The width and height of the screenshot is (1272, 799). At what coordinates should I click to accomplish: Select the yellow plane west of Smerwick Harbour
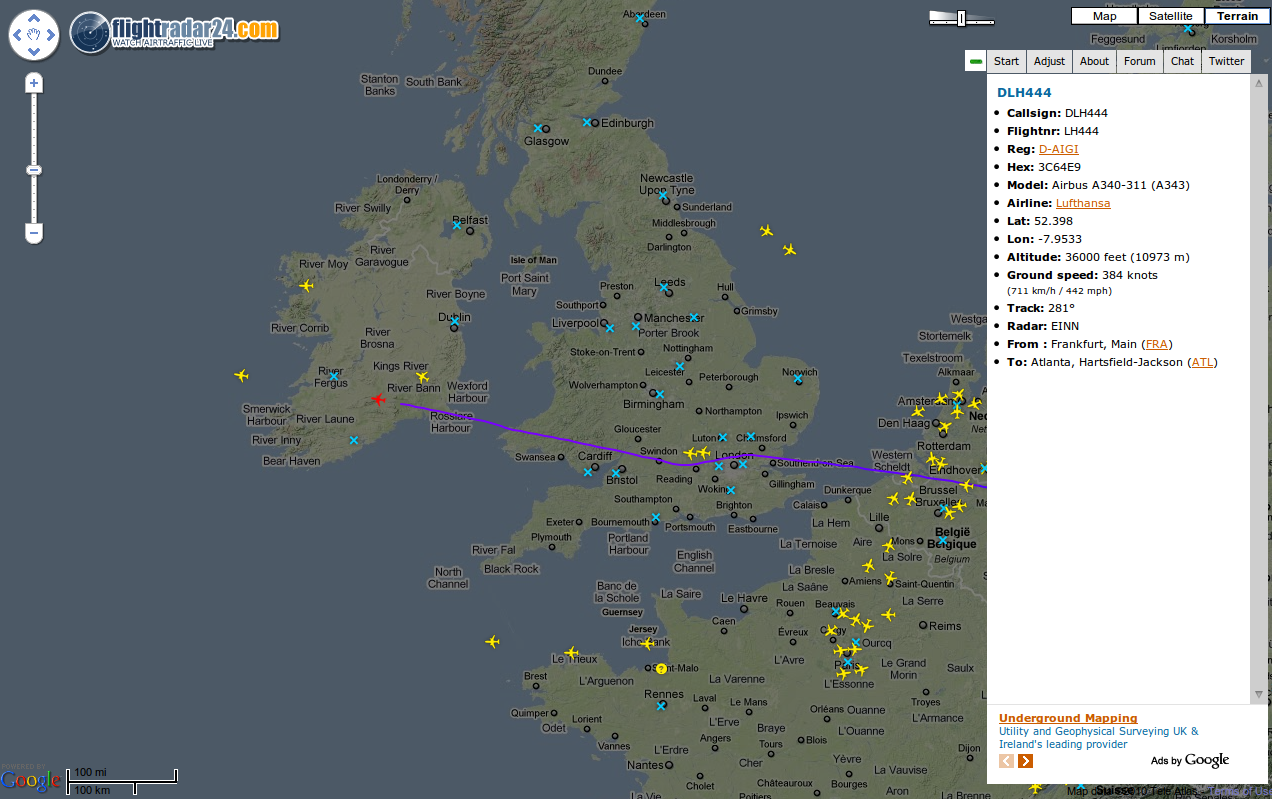241,375
